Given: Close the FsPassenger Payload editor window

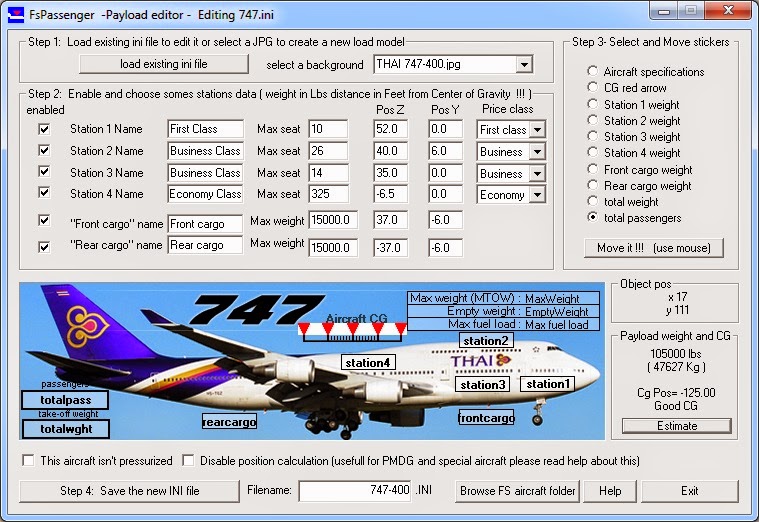Looking at the screenshot, I should pos(728,11).
